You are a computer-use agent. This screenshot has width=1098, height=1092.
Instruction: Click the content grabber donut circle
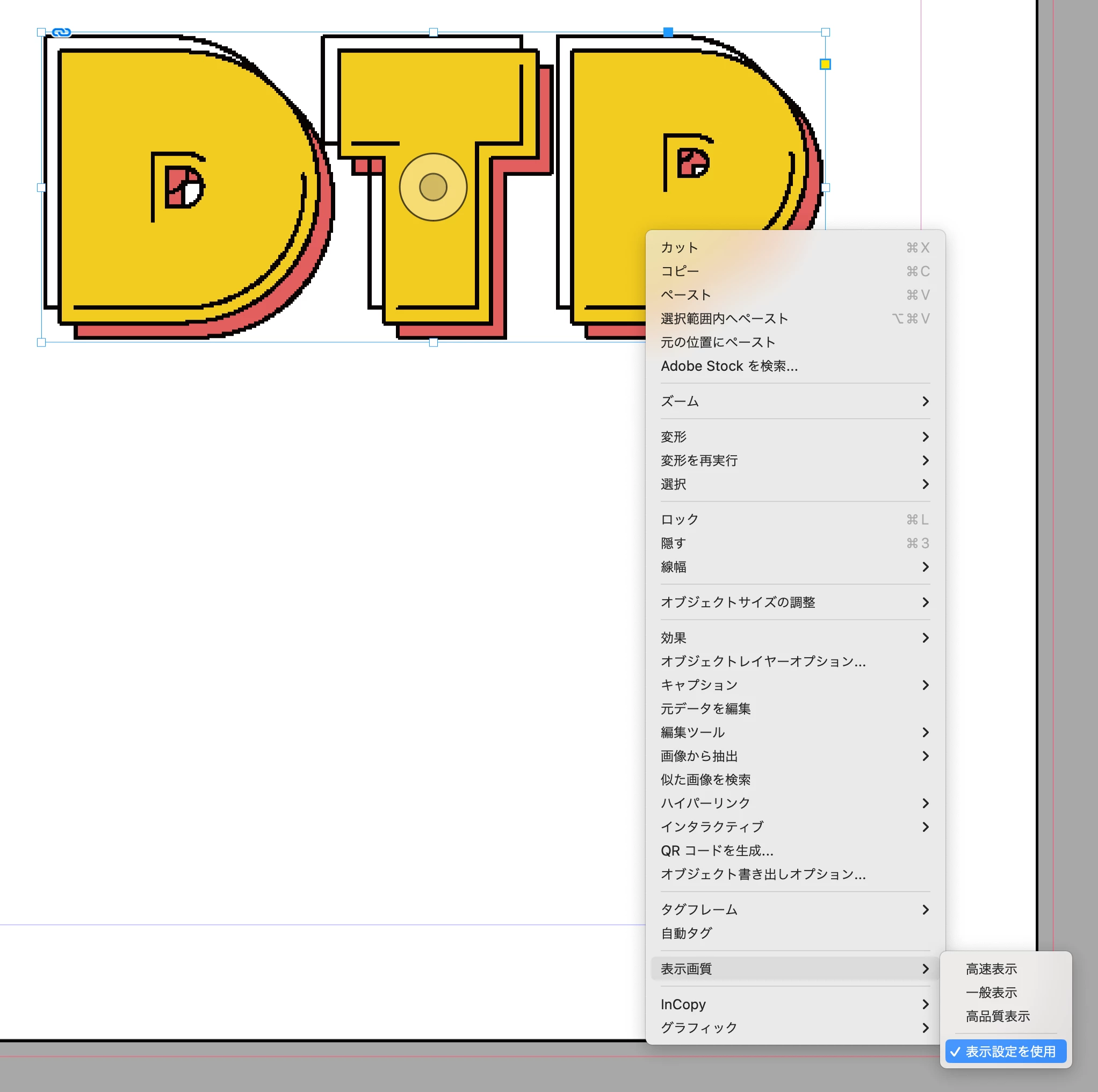coord(433,187)
